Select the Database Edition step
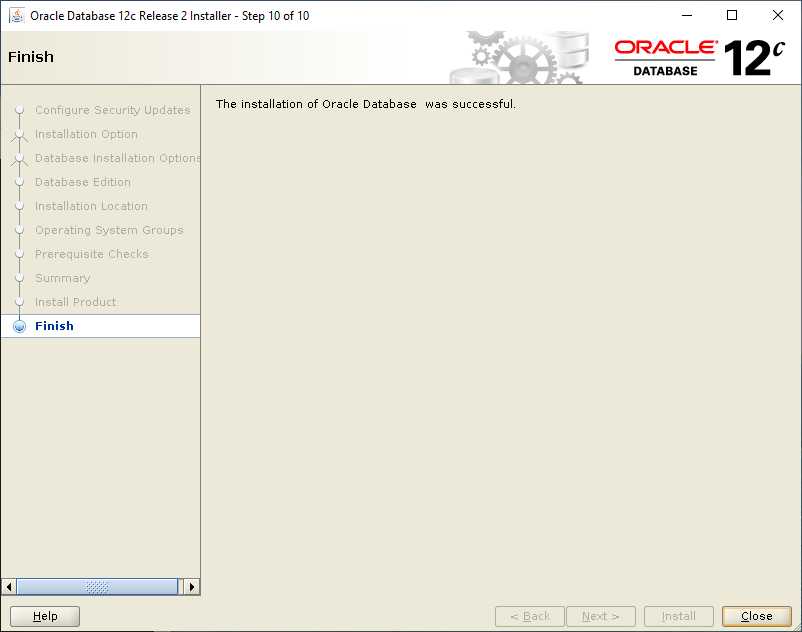The height and width of the screenshot is (632, 802). tap(83, 182)
